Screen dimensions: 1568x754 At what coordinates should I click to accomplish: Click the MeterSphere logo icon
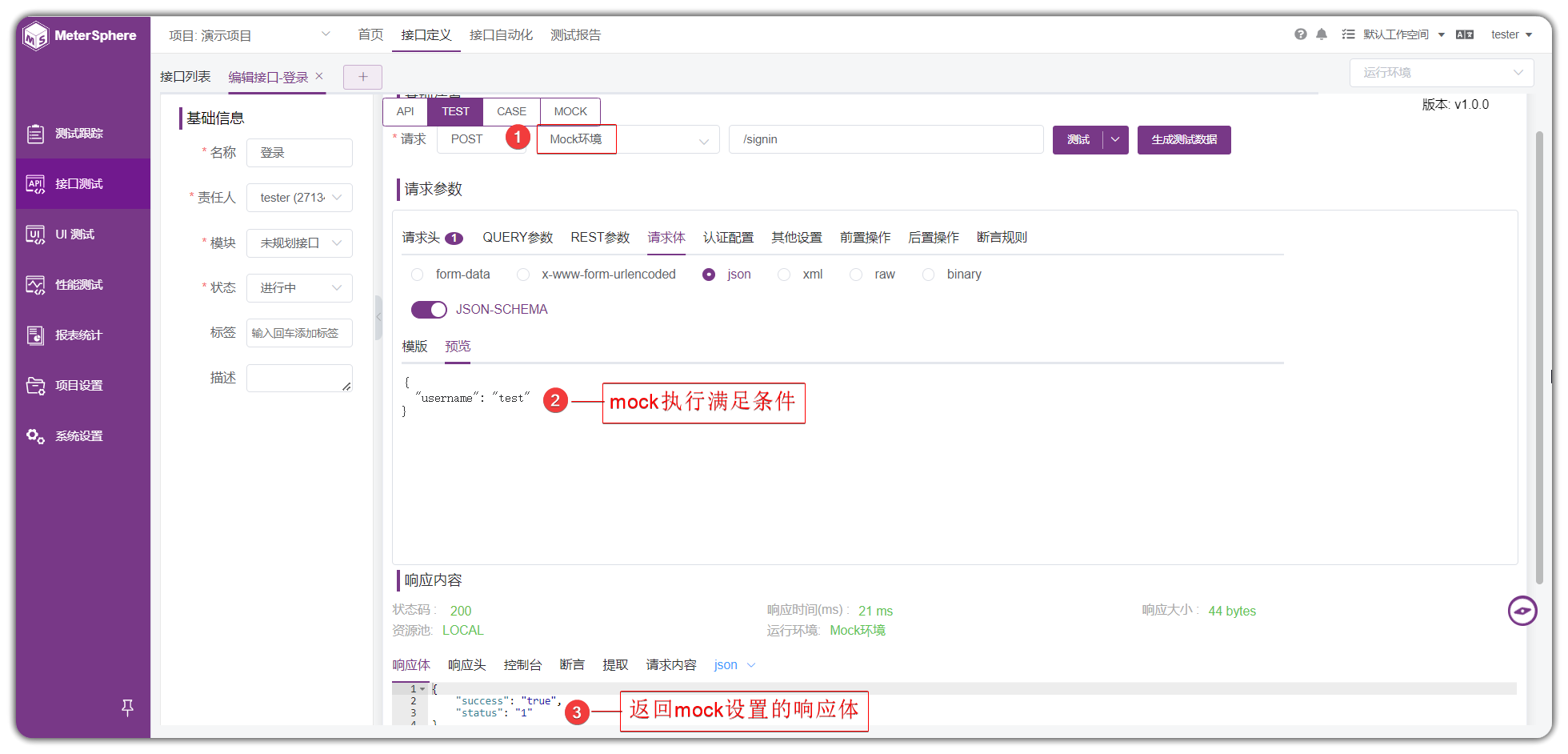click(x=35, y=36)
